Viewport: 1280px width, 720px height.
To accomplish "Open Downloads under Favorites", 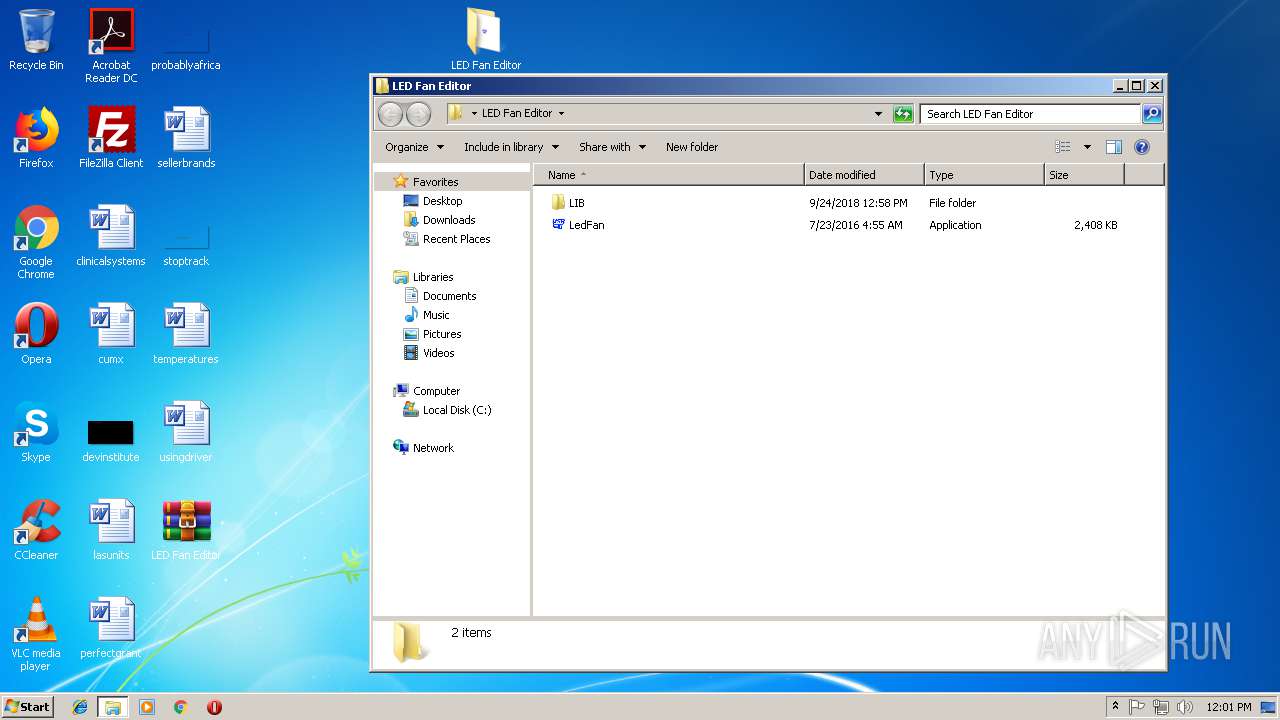I will (x=449, y=220).
